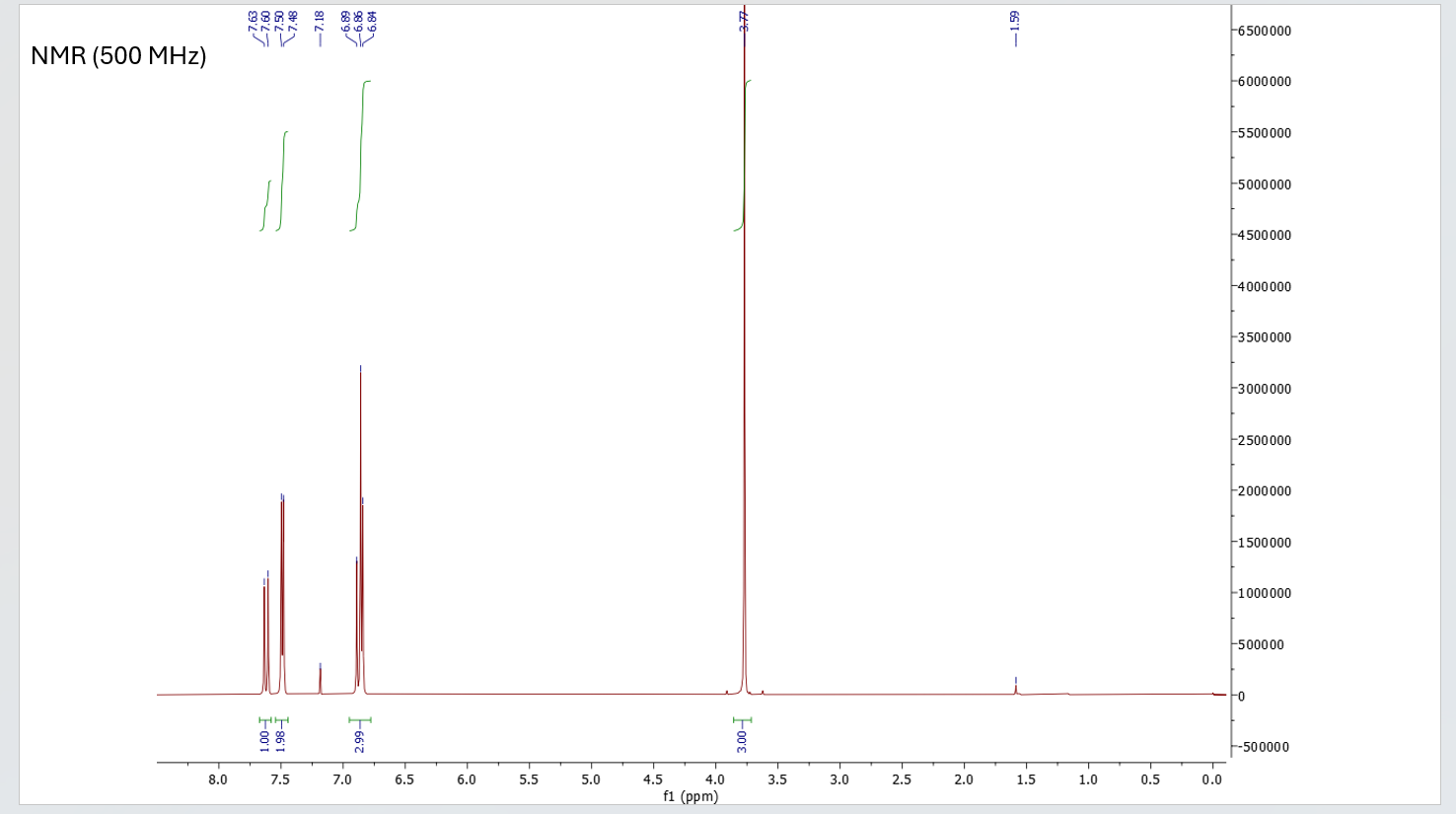Click the 0.0 ppm mark on the axis
This screenshot has width=1456, height=814.
(x=1211, y=778)
